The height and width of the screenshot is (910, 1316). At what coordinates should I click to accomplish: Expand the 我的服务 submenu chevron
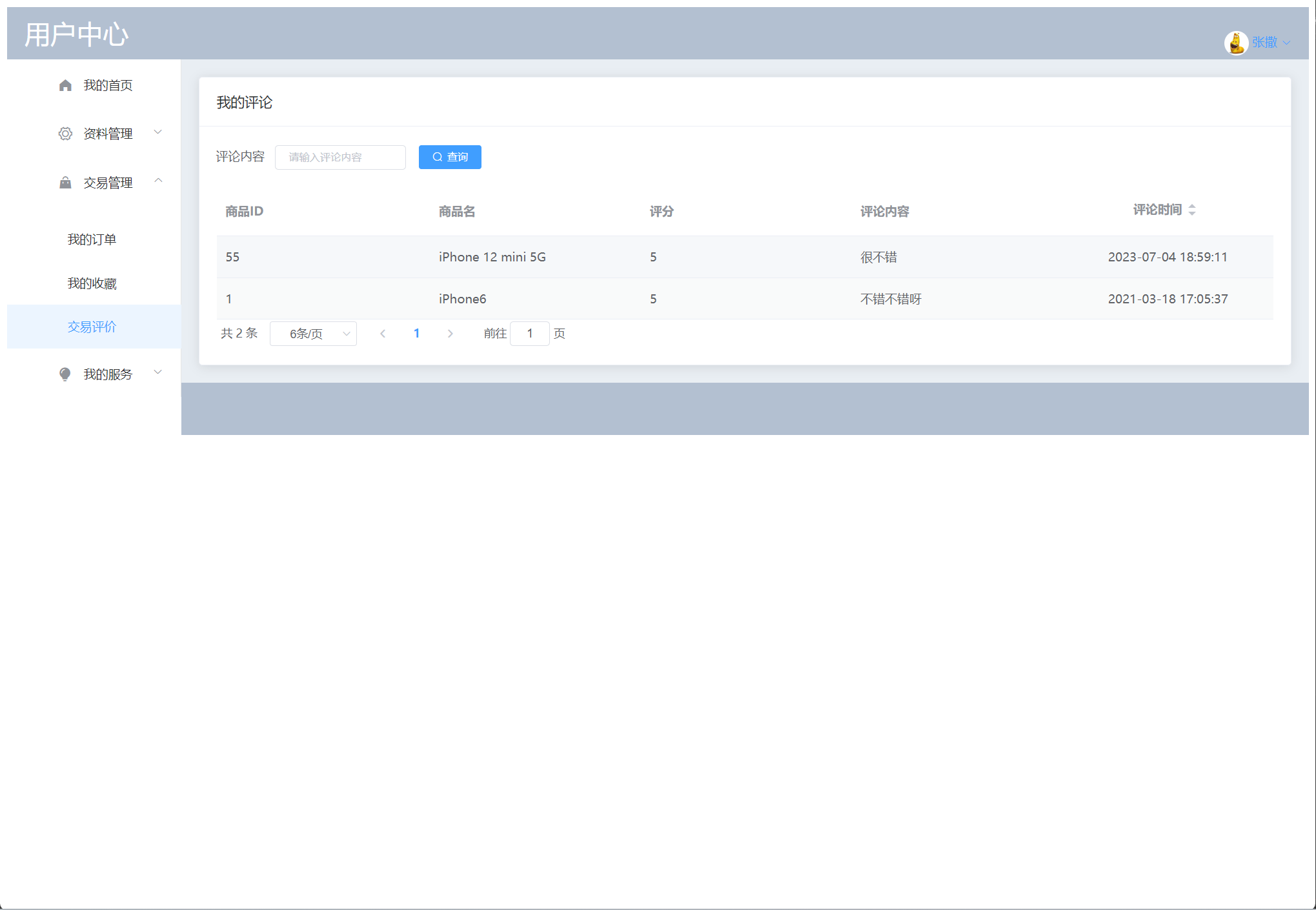[x=158, y=372]
